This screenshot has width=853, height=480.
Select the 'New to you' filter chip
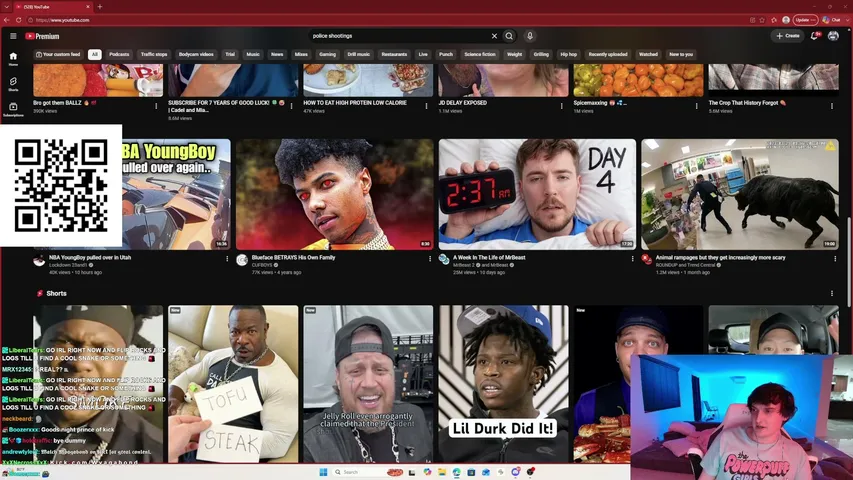click(681, 54)
